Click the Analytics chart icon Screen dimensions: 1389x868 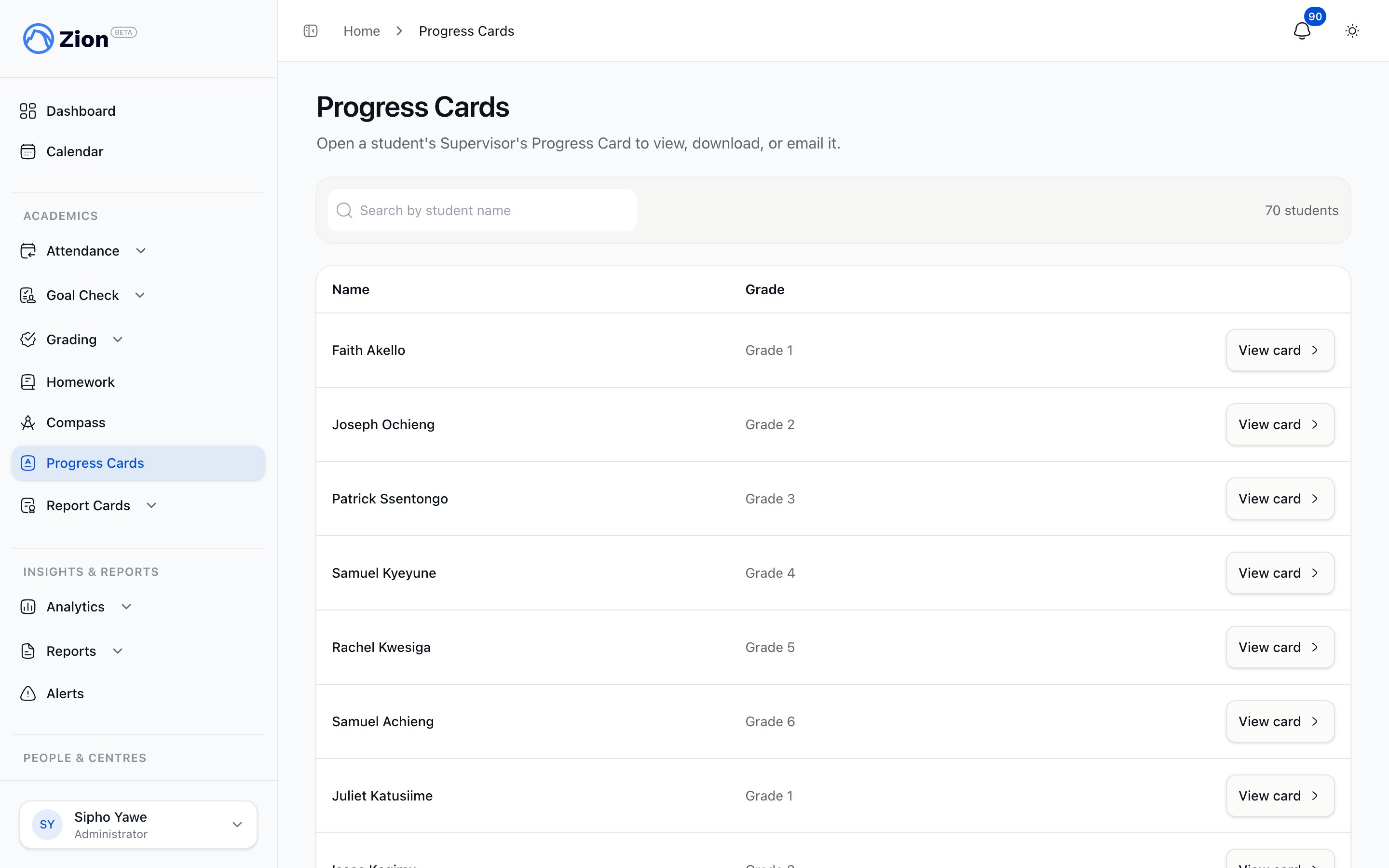point(28,607)
